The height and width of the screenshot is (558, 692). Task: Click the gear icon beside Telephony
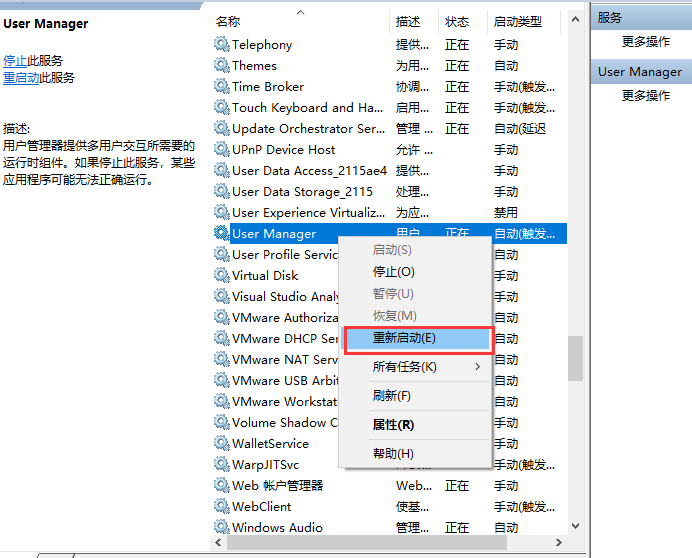pyautogui.click(x=222, y=44)
